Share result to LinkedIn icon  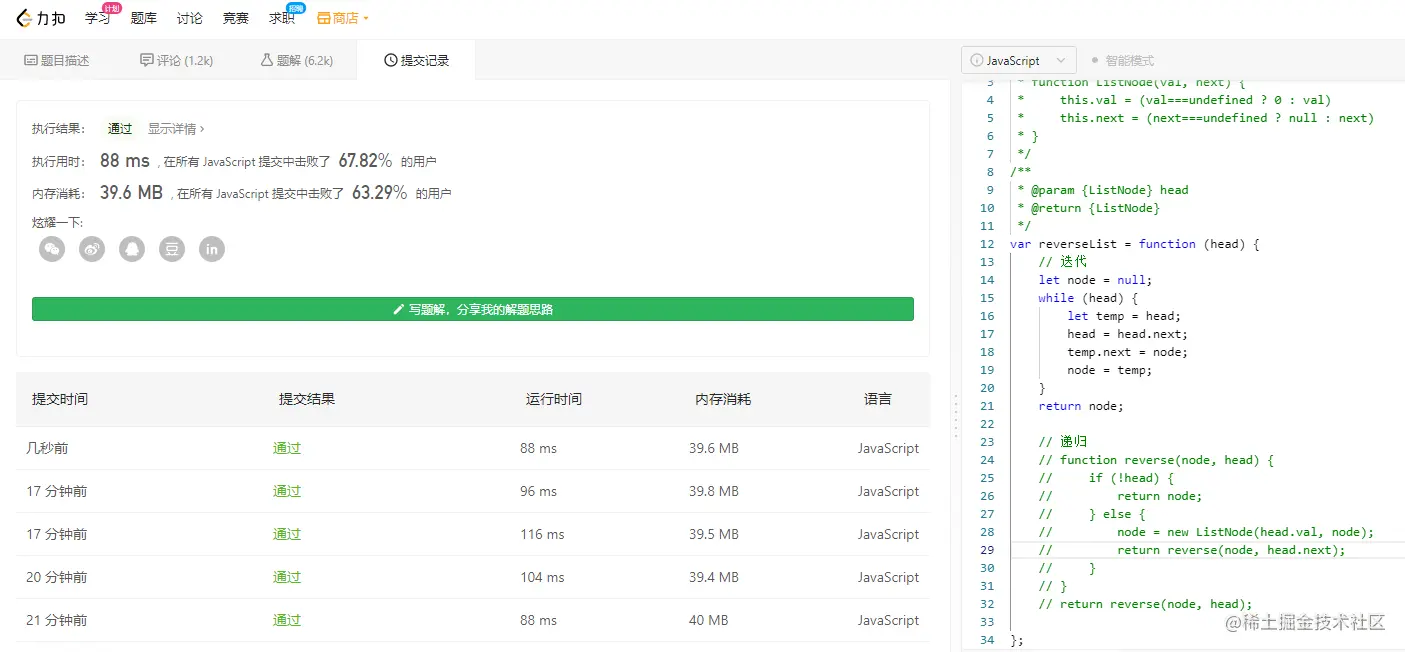pyautogui.click(x=212, y=249)
